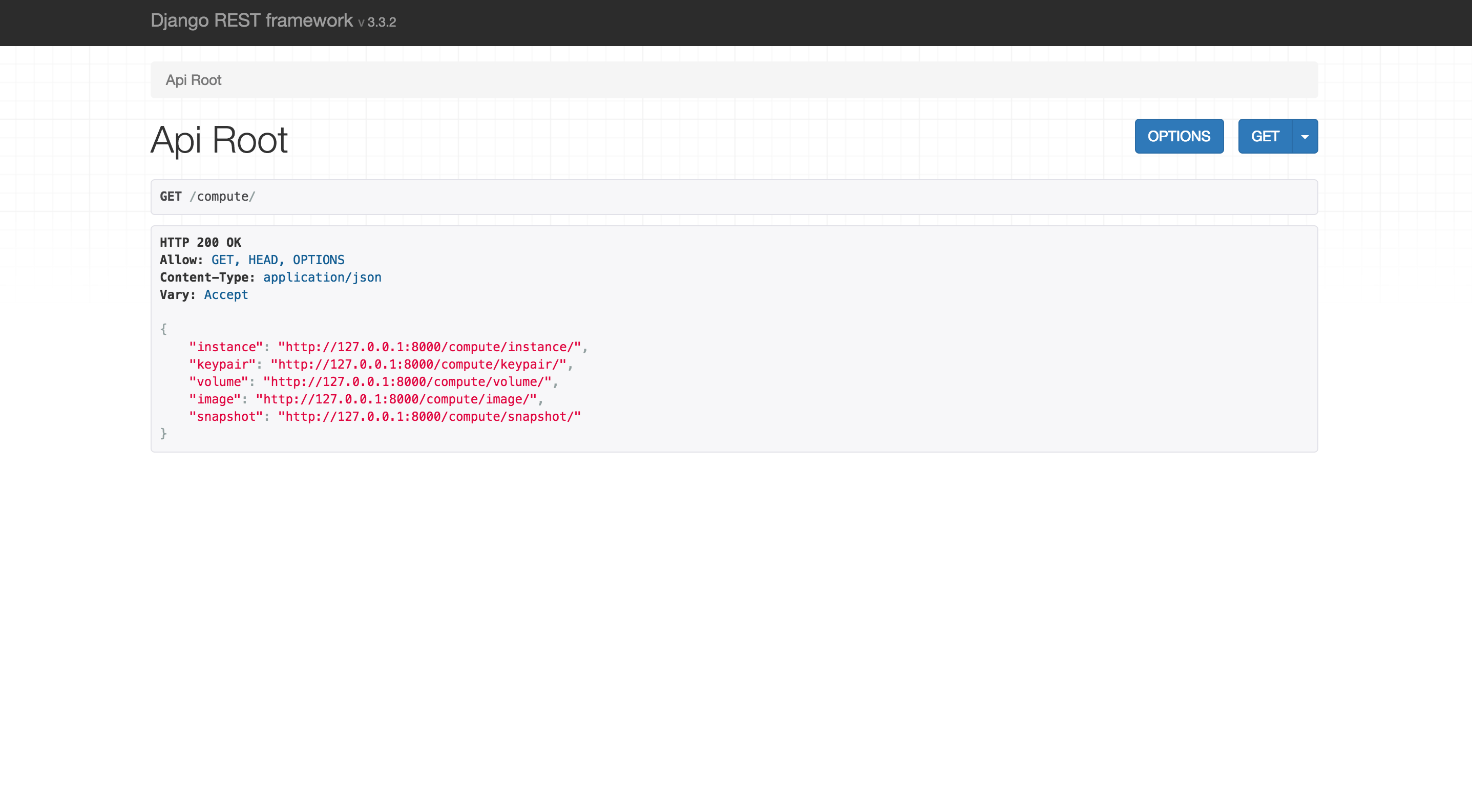Click GET in the Allow header
Image resolution: width=1472 pixels, height=812 pixels.
pyautogui.click(x=222, y=259)
